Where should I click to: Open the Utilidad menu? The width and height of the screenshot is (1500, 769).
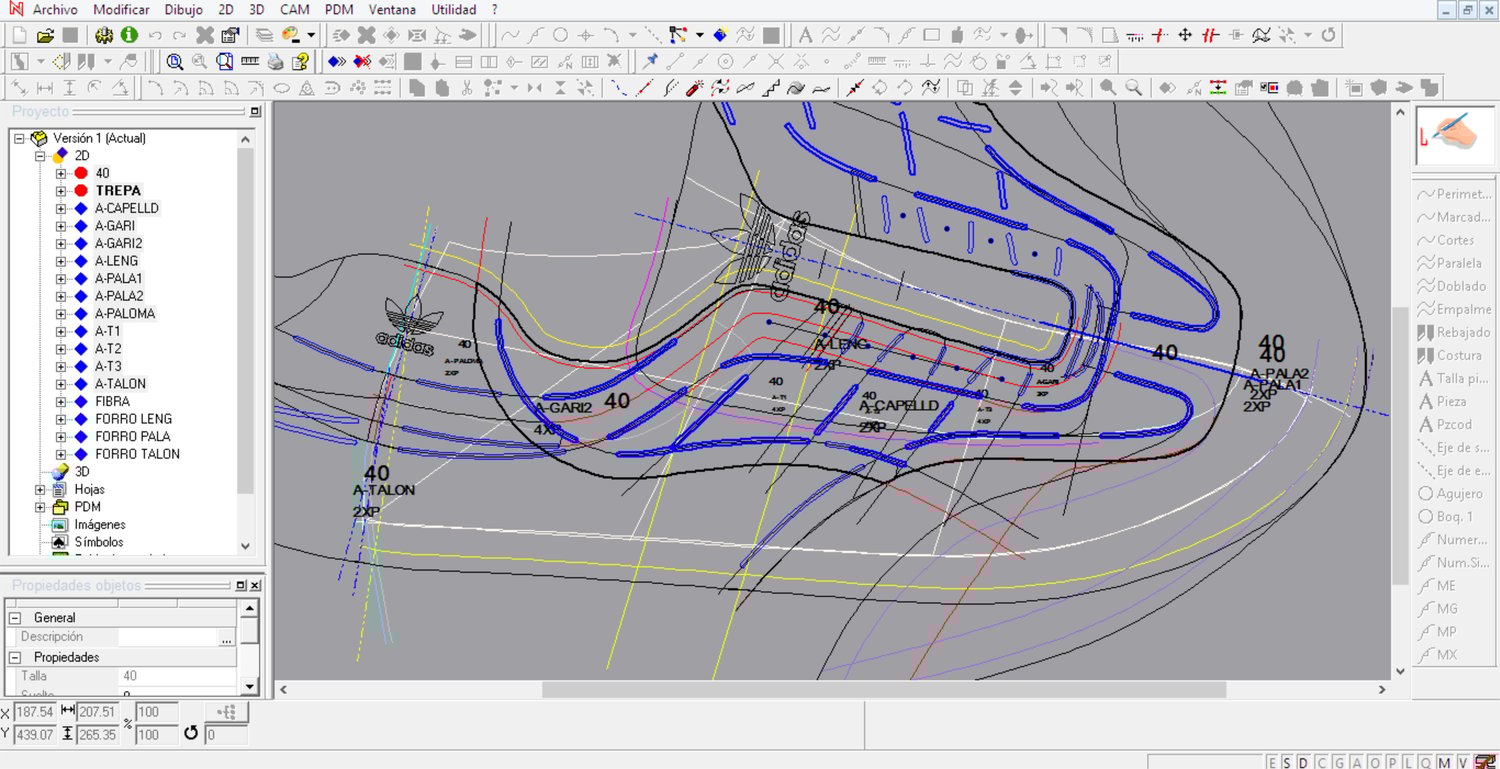tap(453, 10)
